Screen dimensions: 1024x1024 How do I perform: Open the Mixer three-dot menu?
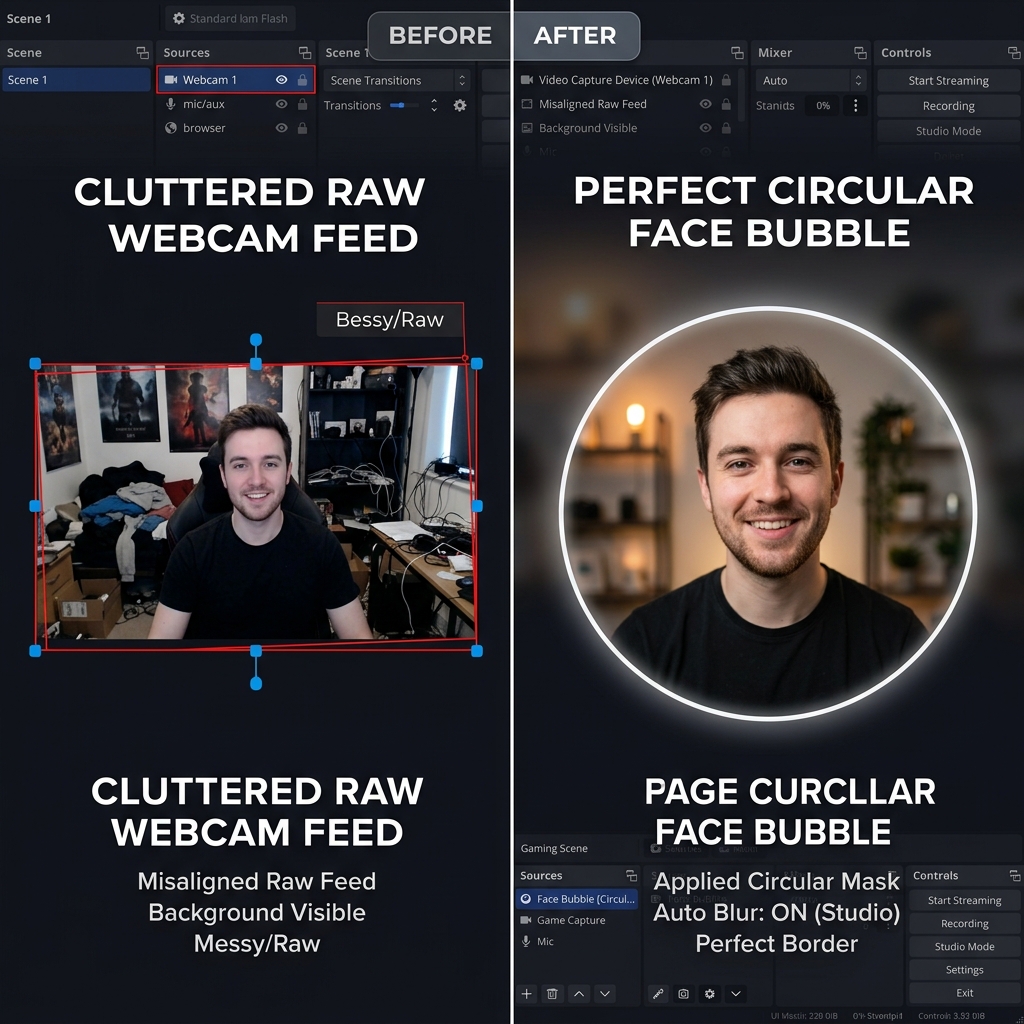[856, 105]
